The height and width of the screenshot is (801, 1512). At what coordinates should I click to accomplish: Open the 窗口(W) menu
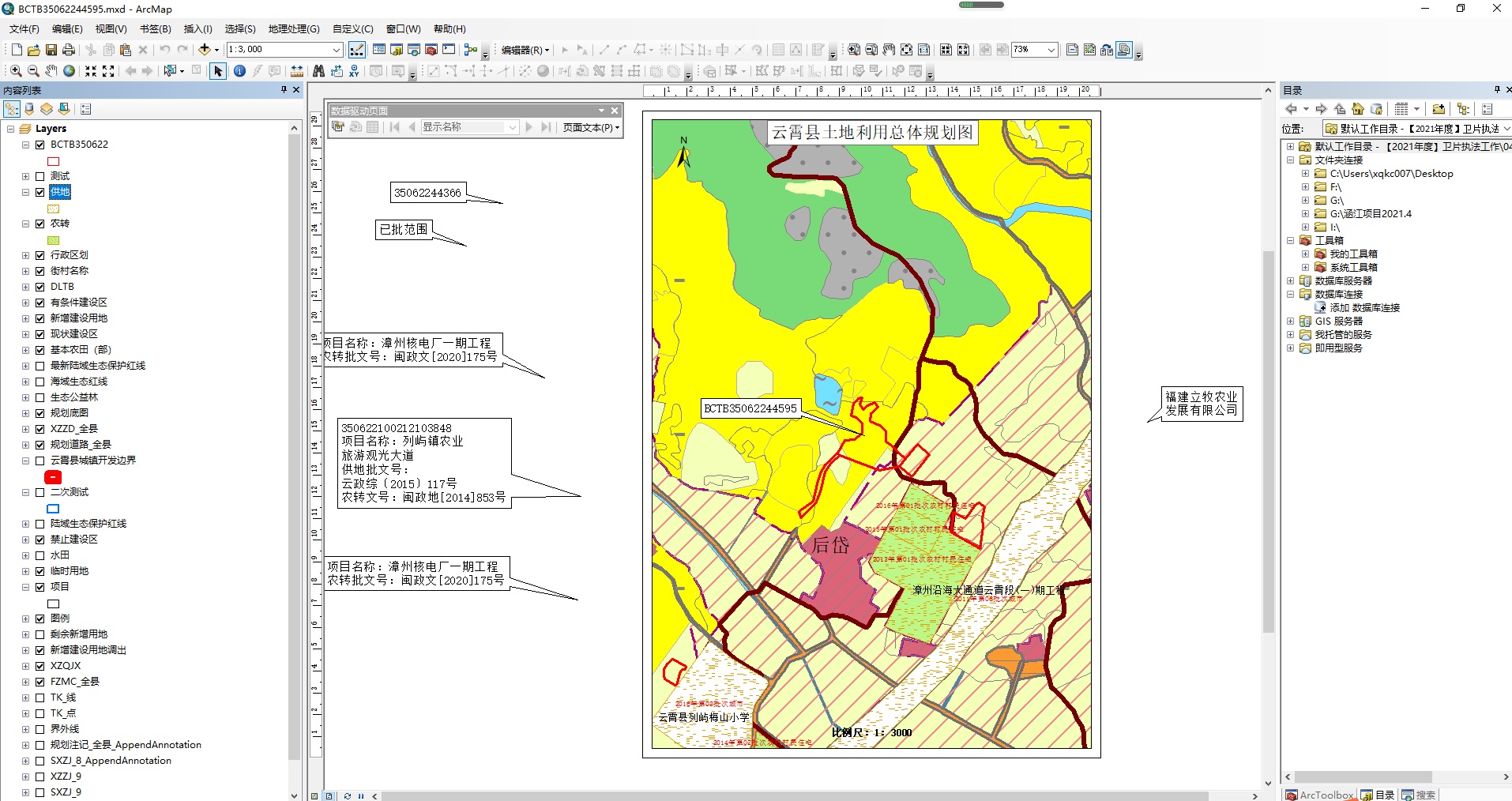pos(403,29)
